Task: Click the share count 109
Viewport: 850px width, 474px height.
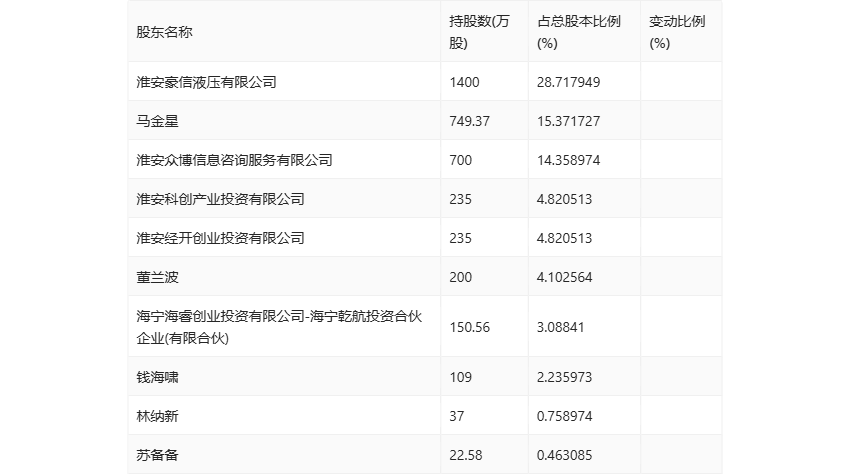Action: pos(460,377)
